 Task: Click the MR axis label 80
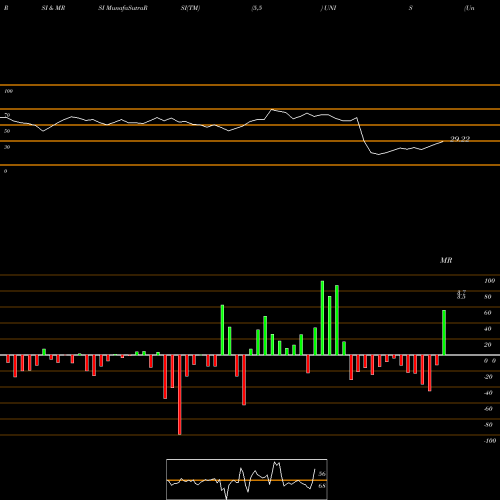(488, 297)
